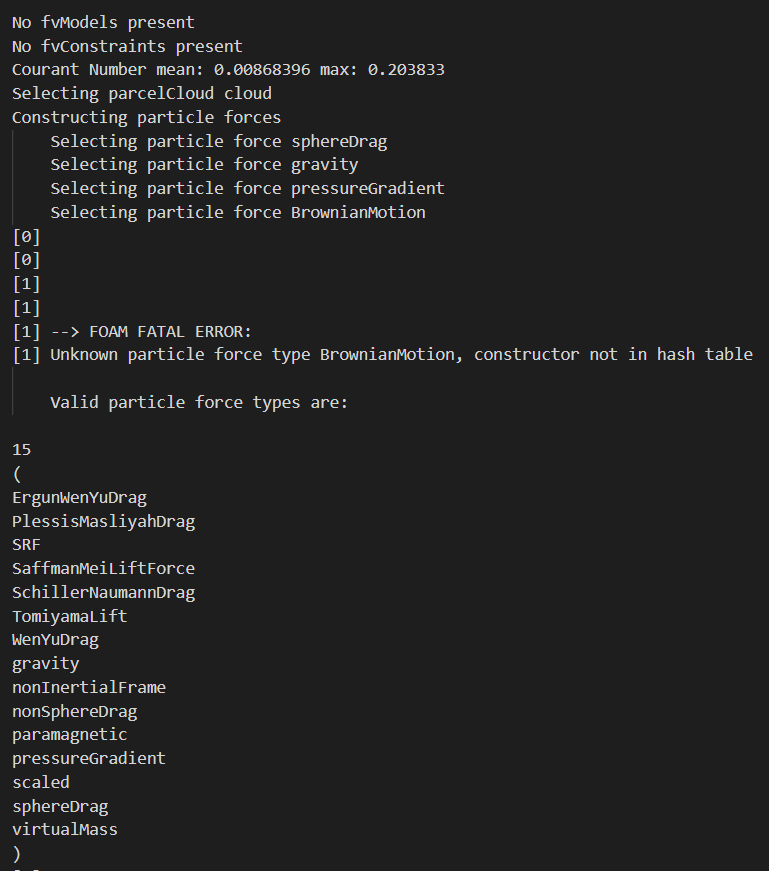
Task: Click 'No fvModels present' text
Action: [103, 22]
